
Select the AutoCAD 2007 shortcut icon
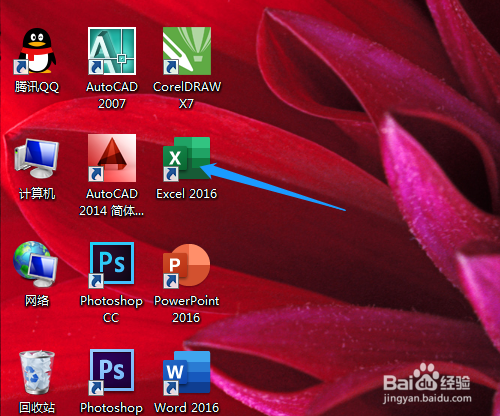[x=112, y=51]
